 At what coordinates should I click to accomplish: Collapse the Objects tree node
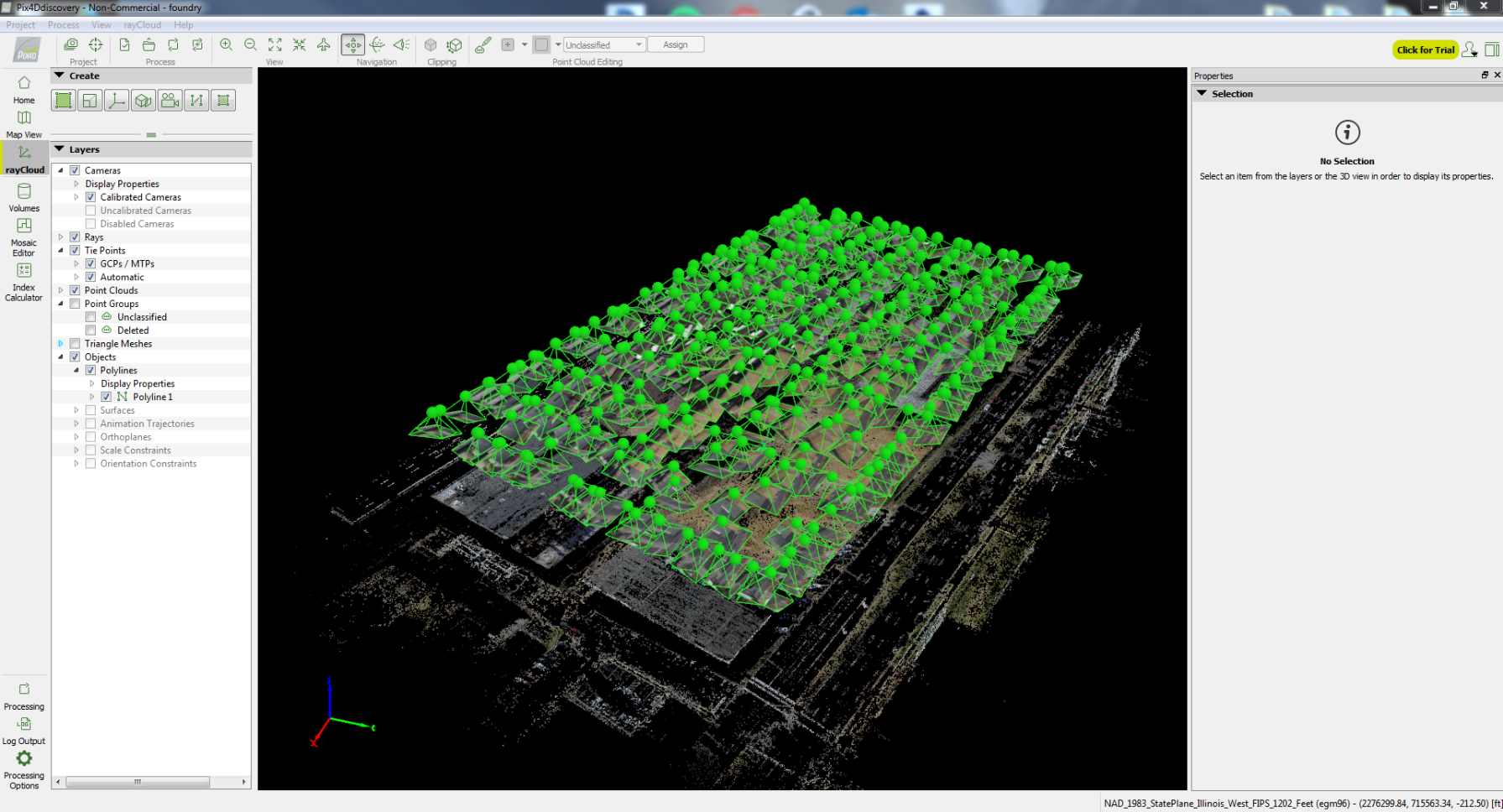60,357
